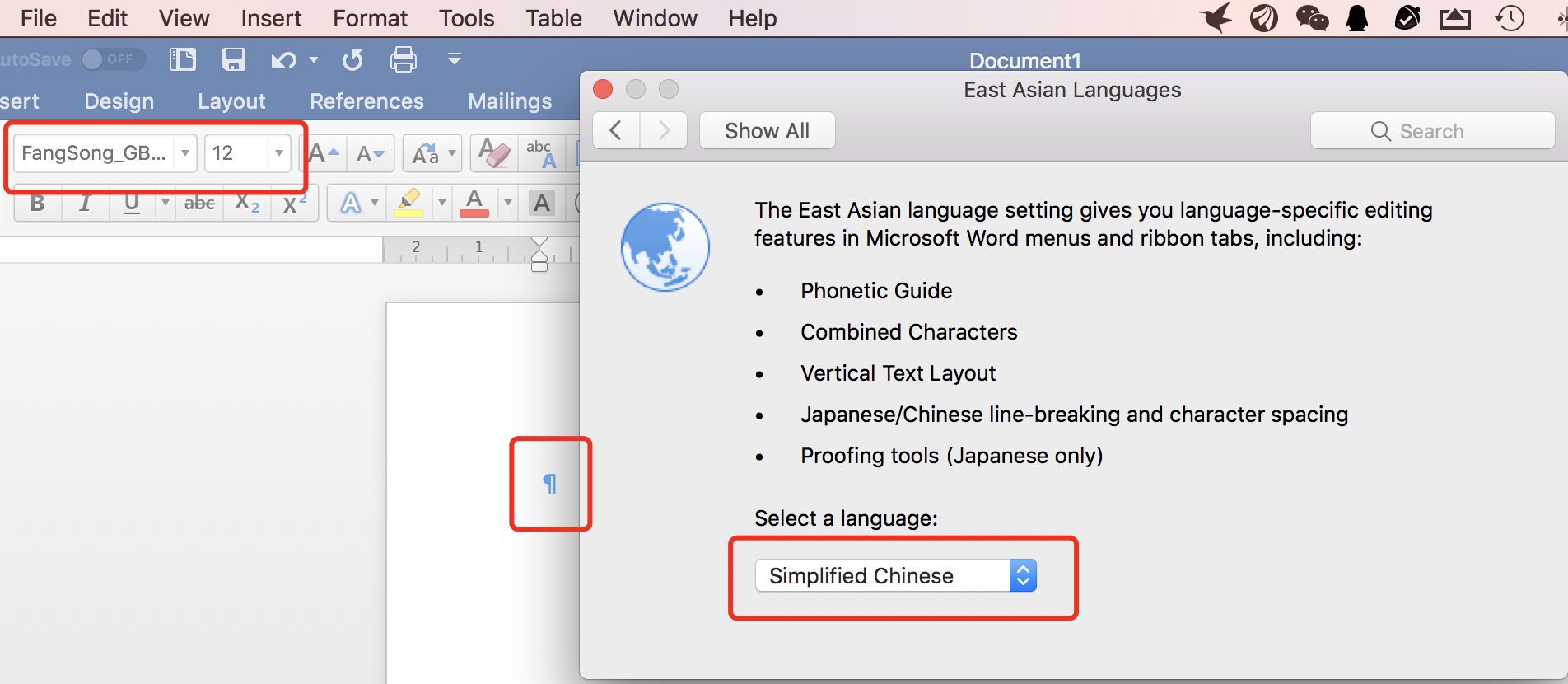Click the Redo/Repeat icon
The width and height of the screenshot is (1568, 684).
(352, 60)
